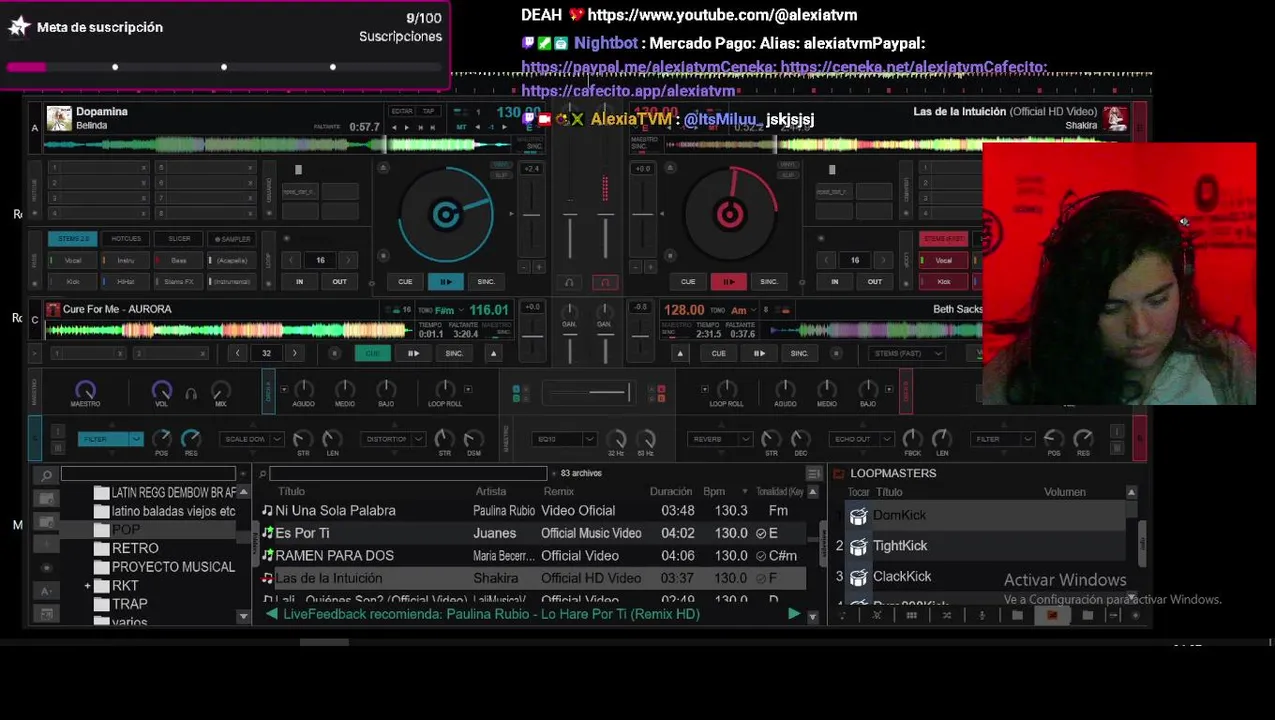The height and width of the screenshot is (720, 1275).
Task: Click deck A spinning jog wheel
Action: [x=445, y=214]
